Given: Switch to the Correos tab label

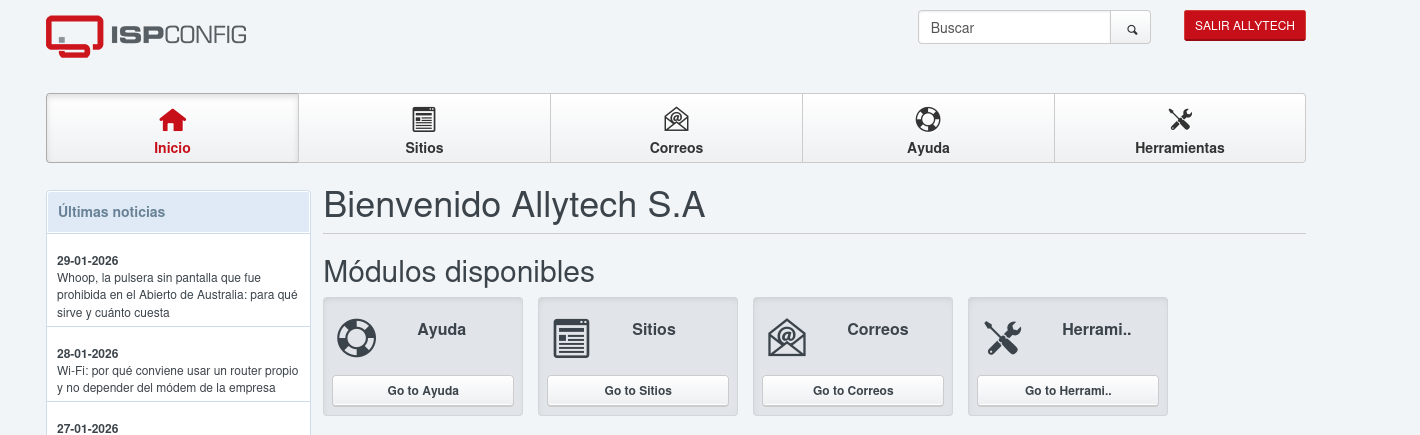Looking at the screenshot, I should pyautogui.click(x=676, y=148).
